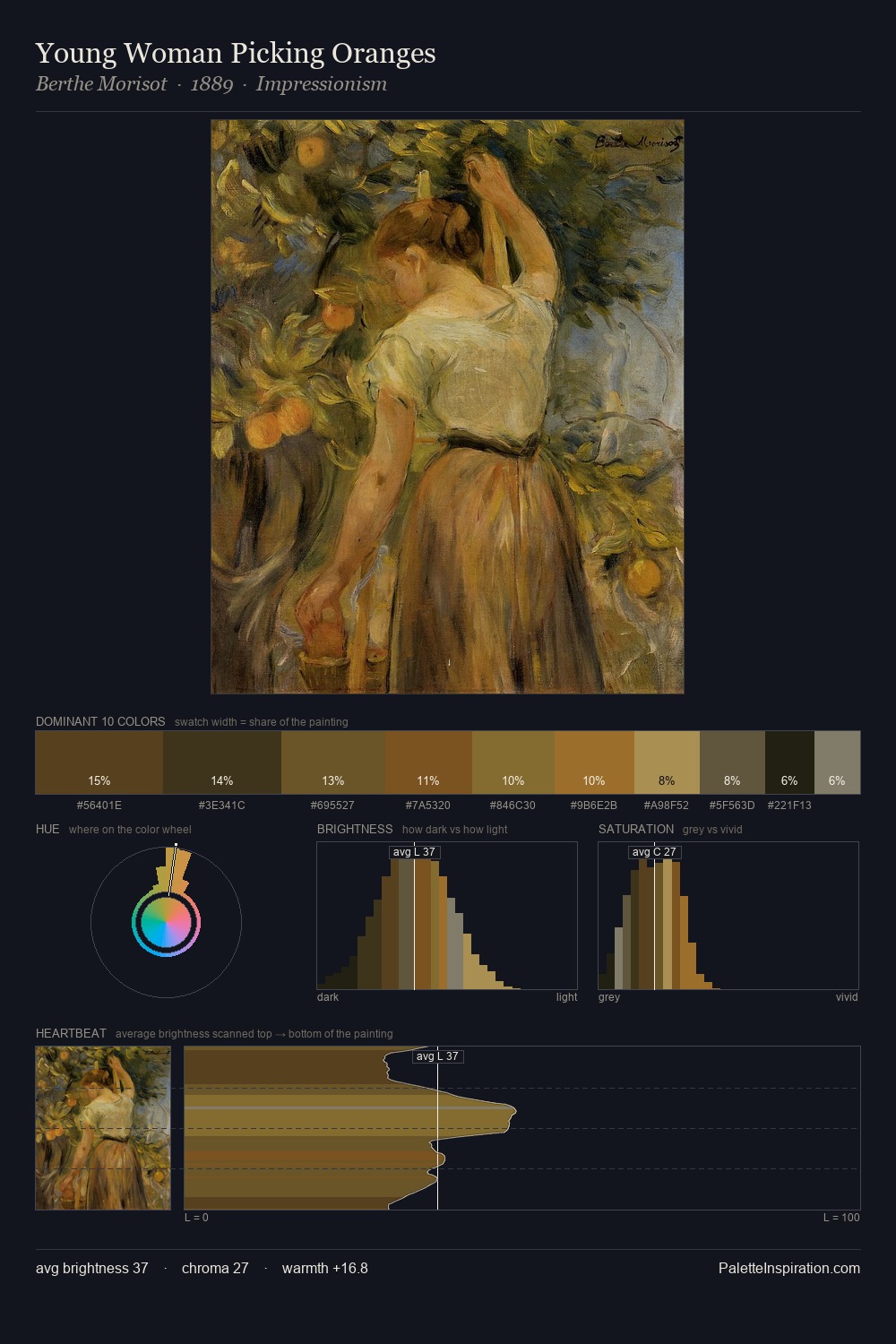Click the hex code #A98F52
The image size is (896, 1344).
tap(667, 806)
